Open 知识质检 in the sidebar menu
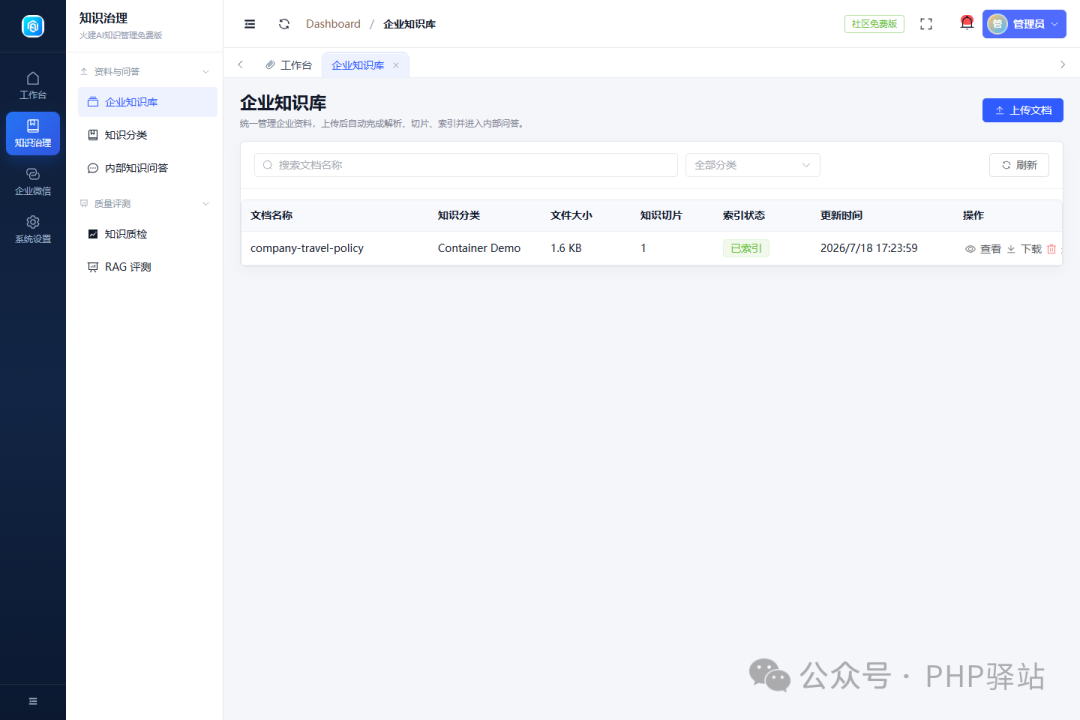 [x=147, y=234]
